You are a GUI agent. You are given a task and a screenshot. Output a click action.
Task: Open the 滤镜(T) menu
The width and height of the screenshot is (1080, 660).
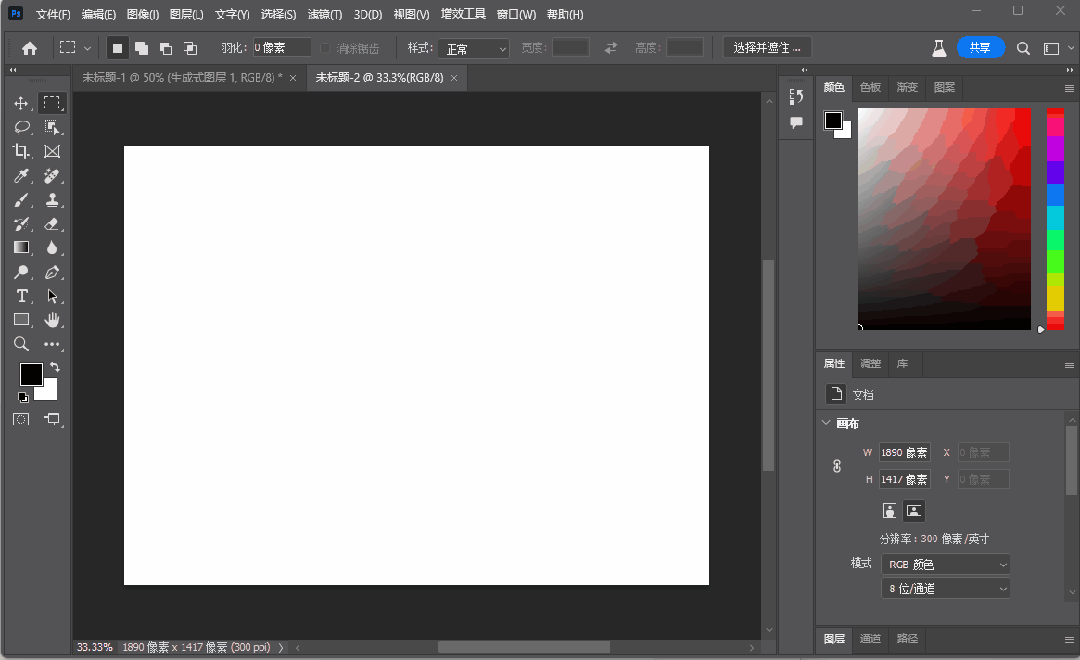point(324,15)
